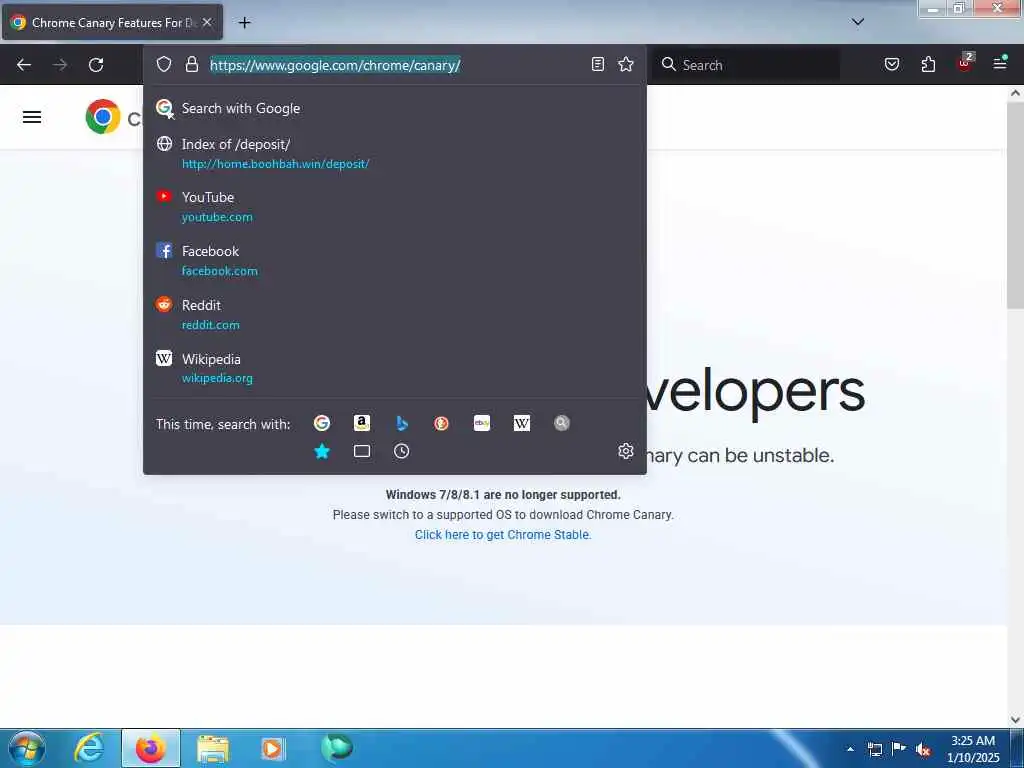Select the Chrome Canary Features tab

112,22
